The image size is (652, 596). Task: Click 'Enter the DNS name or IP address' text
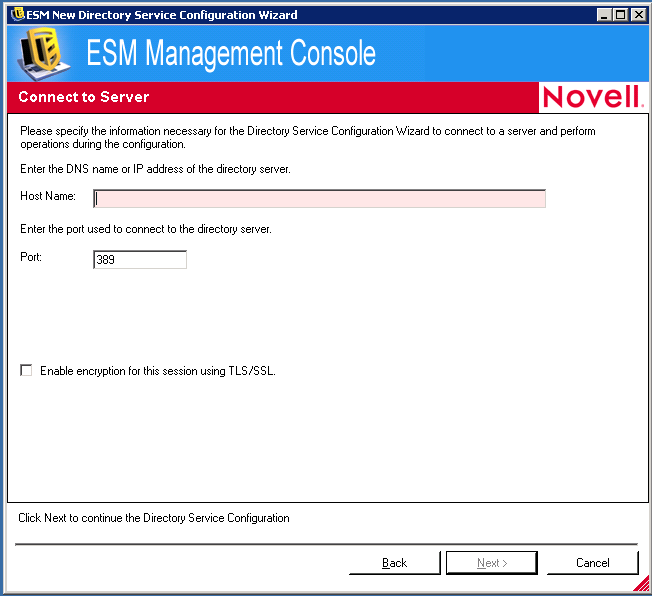[x=156, y=169]
